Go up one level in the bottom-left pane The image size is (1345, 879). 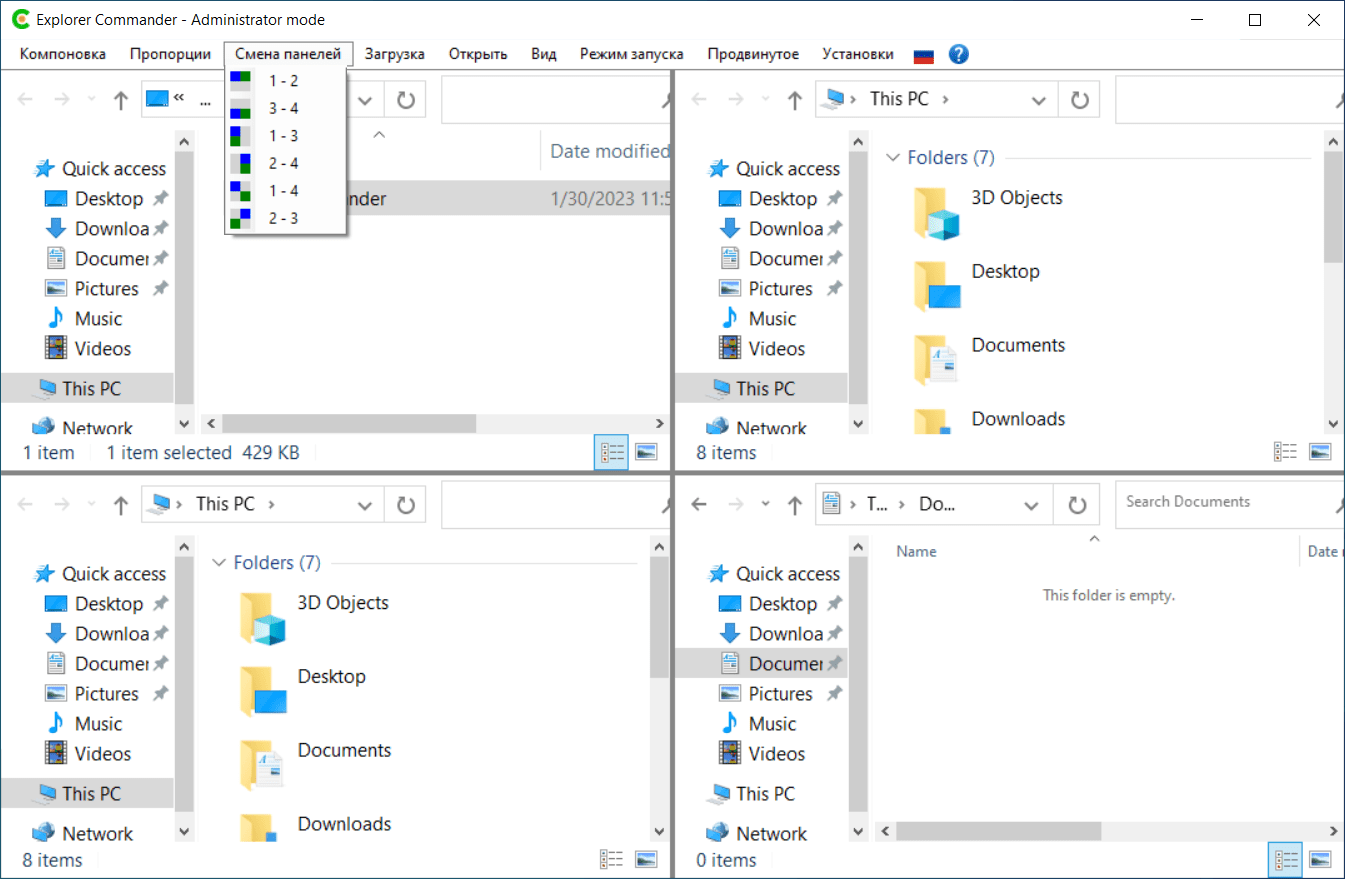121,505
